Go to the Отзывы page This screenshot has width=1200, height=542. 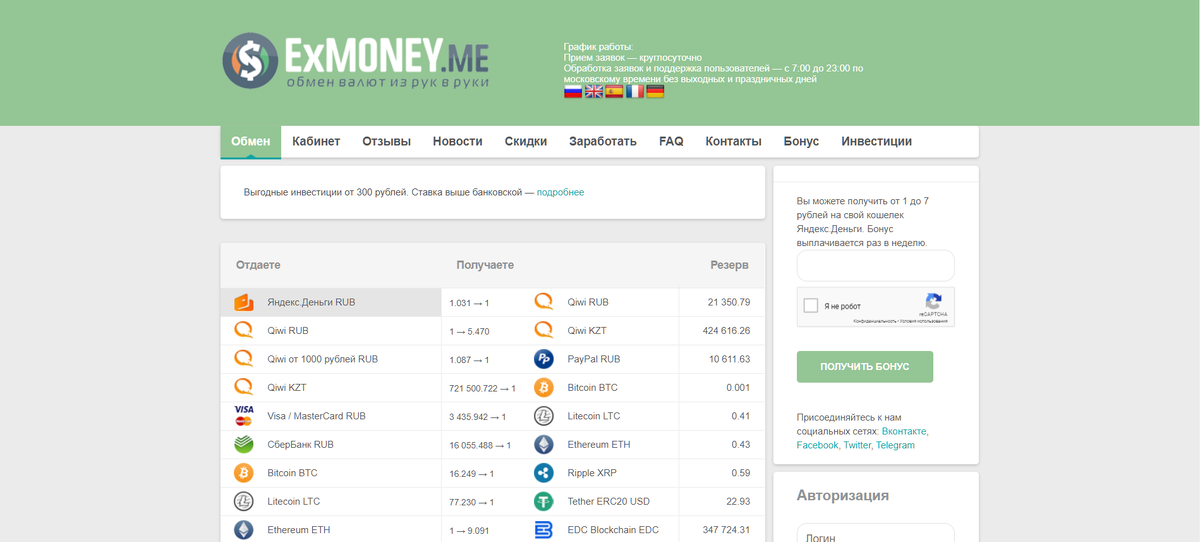tap(386, 142)
